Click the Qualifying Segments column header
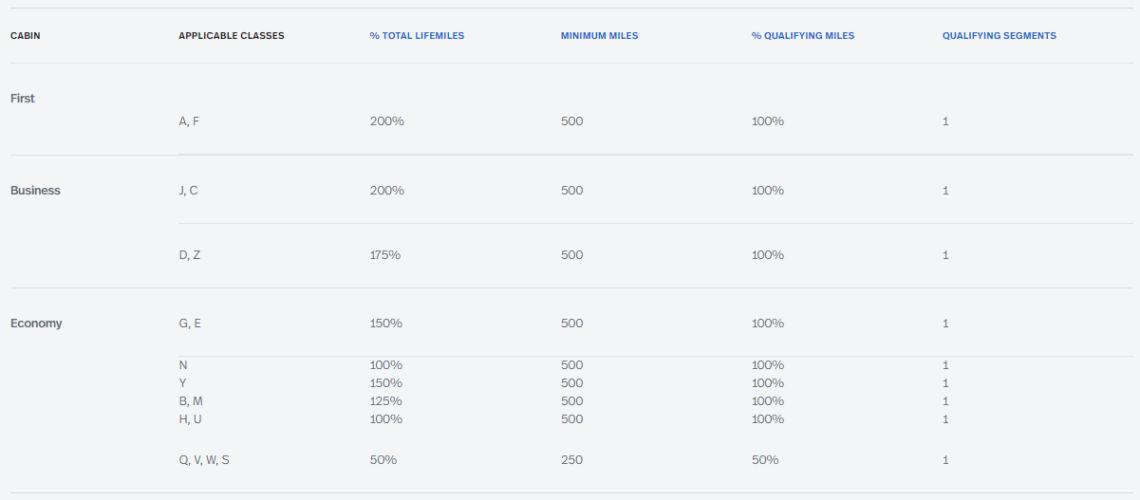Screen dimensions: 1140x500 coord(998,36)
